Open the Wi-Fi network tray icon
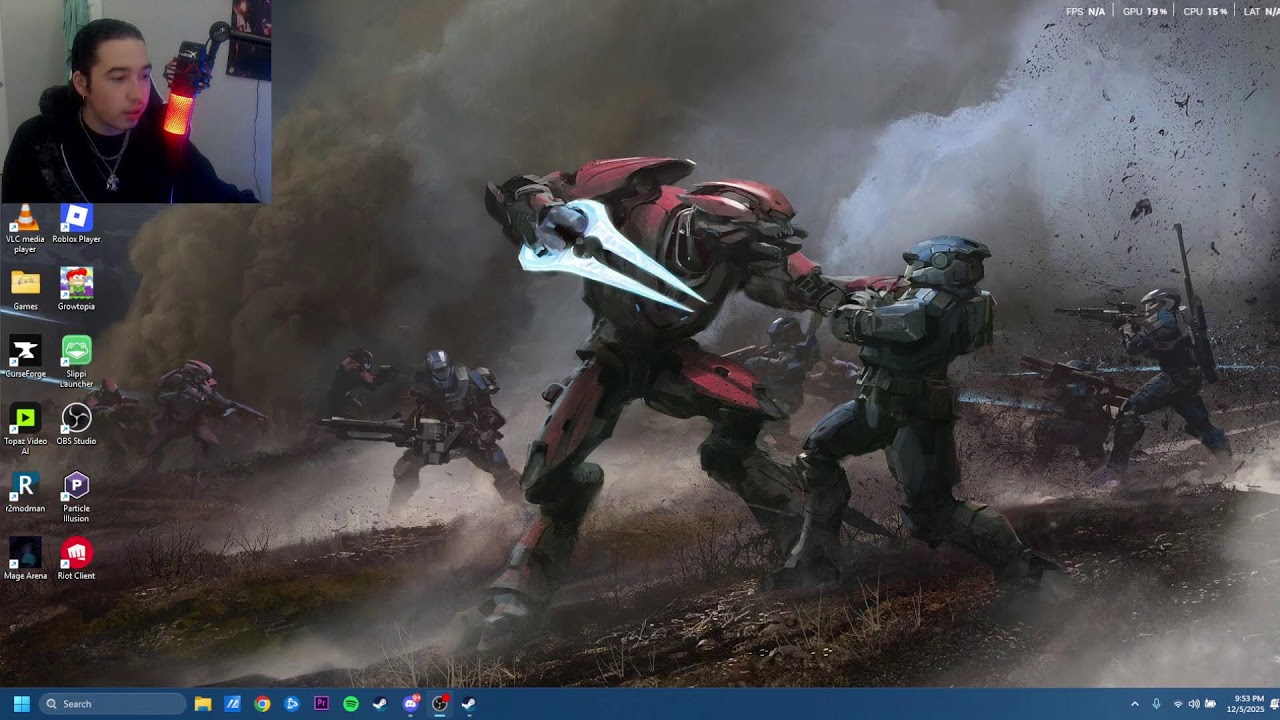This screenshot has height=720, width=1280. (1178, 704)
